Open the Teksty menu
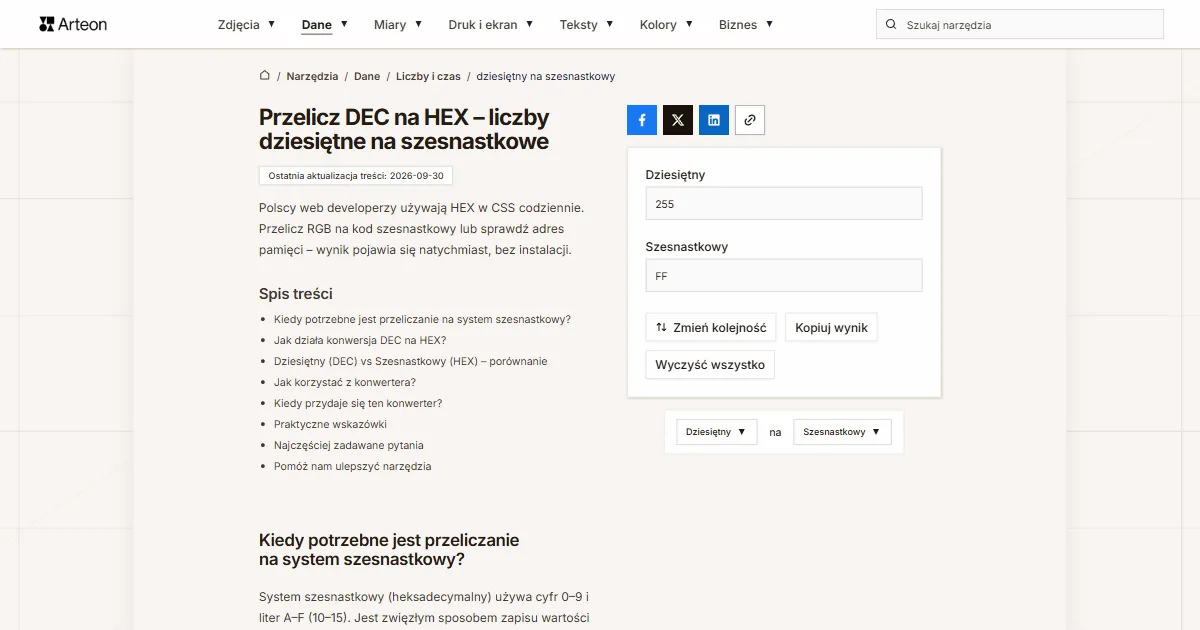 587,24
